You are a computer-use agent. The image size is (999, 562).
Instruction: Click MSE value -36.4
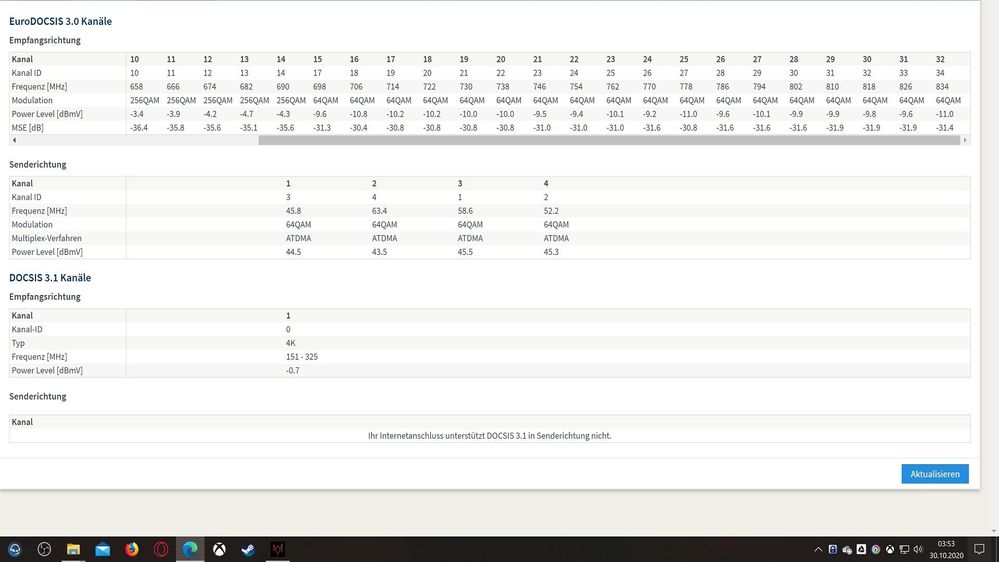point(138,127)
